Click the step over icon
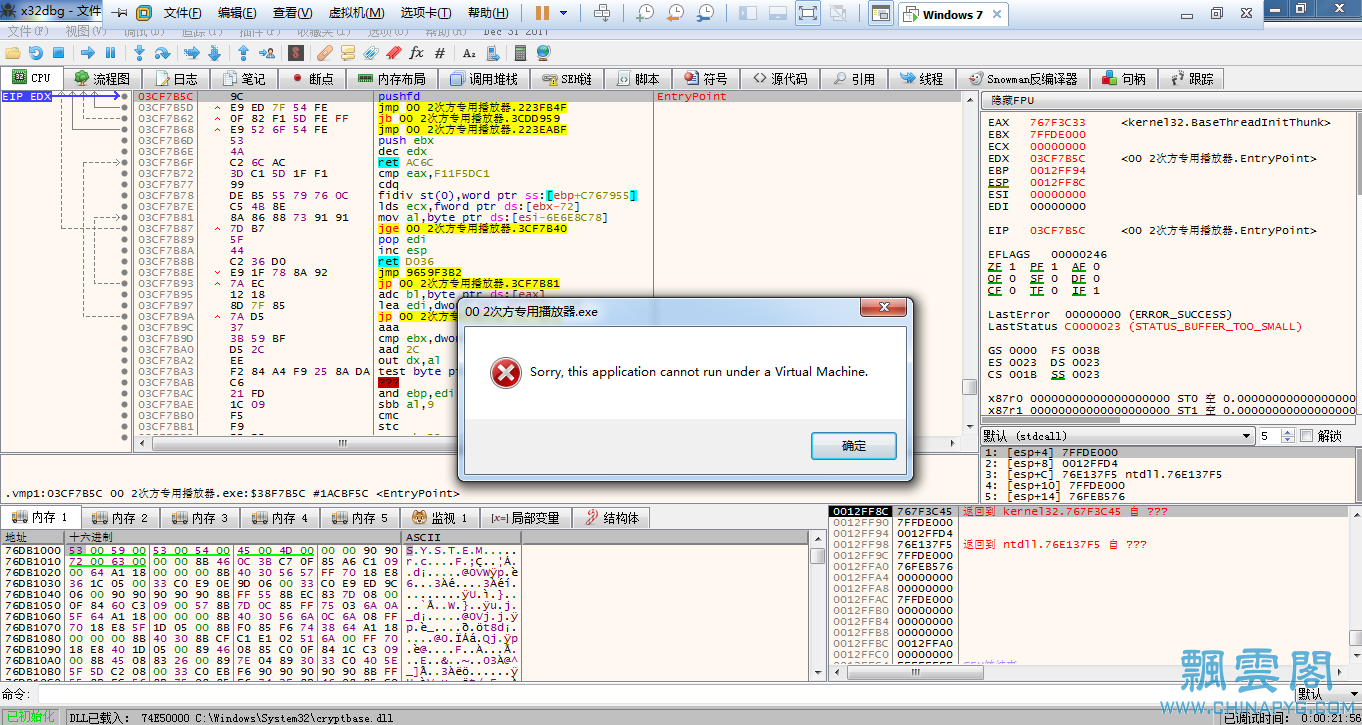 pyautogui.click(x=162, y=52)
